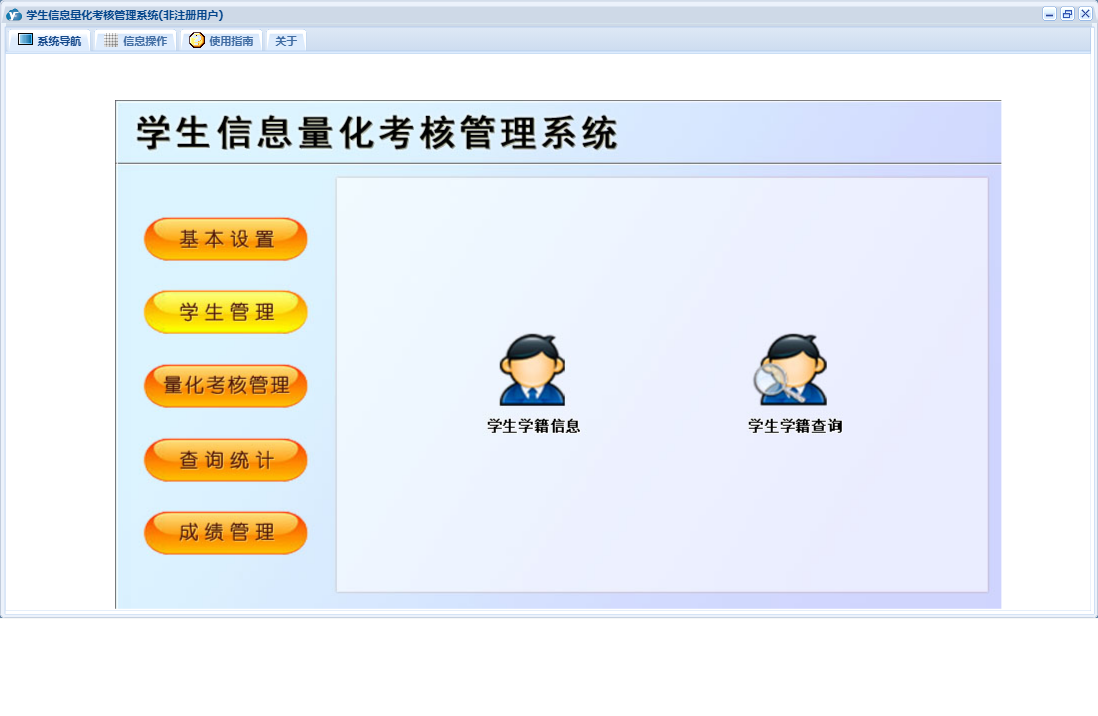
Task: Open 量化考核管理 section
Action: point(225,385)
